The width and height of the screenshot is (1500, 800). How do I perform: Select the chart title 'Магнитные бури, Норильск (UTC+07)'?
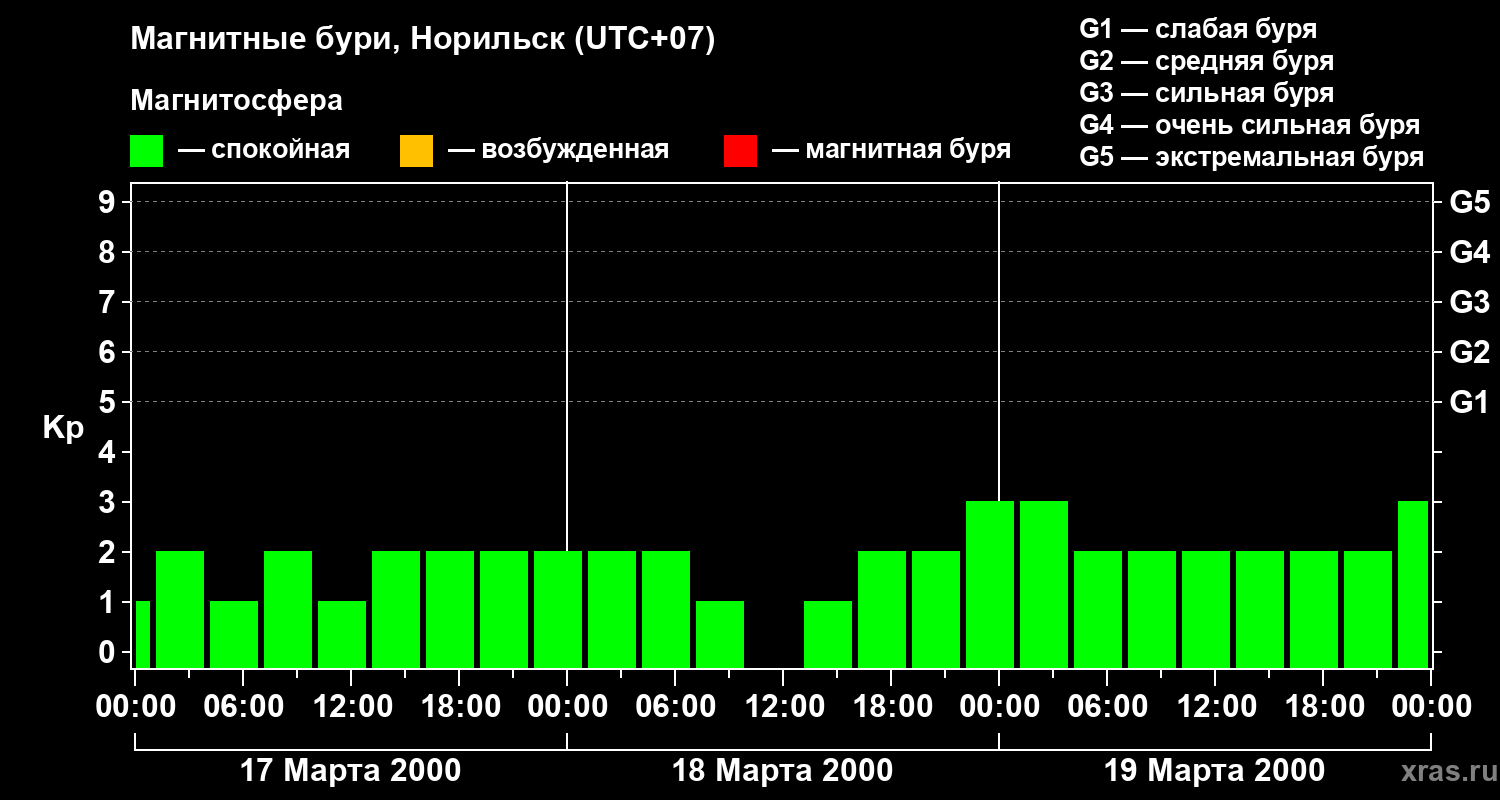[423, 40]
